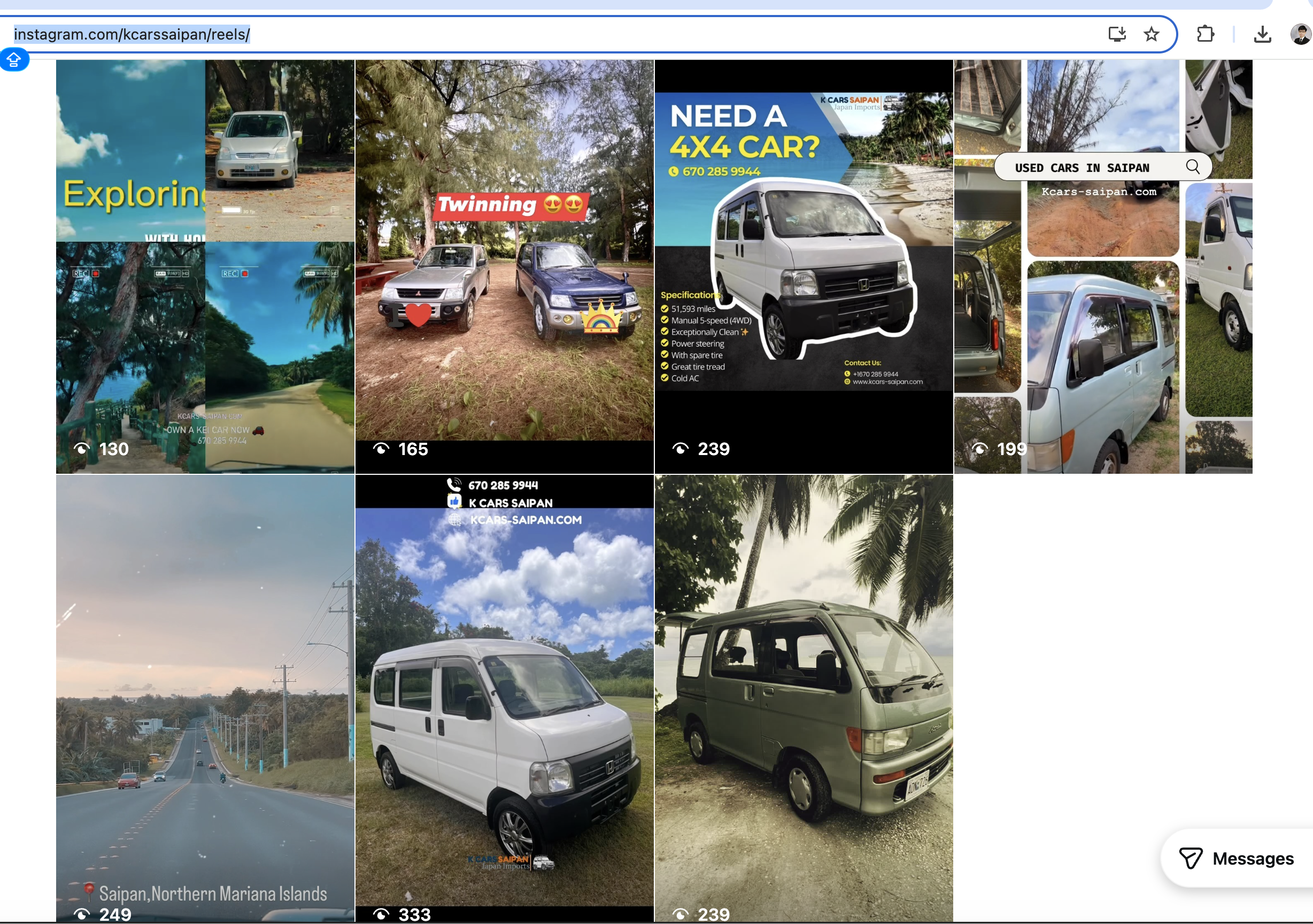This screenshot has height=924, width=1313.
Task: Click the blue share upload badge icon
Action: [x=14, y=59]
